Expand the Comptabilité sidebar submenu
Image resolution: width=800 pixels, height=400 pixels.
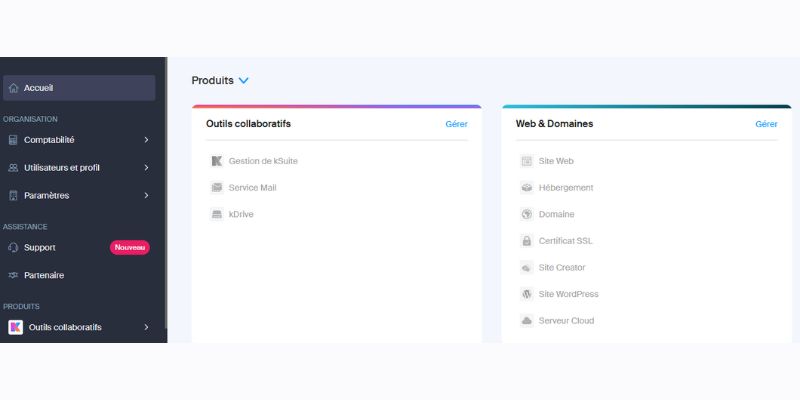(146, 140)
